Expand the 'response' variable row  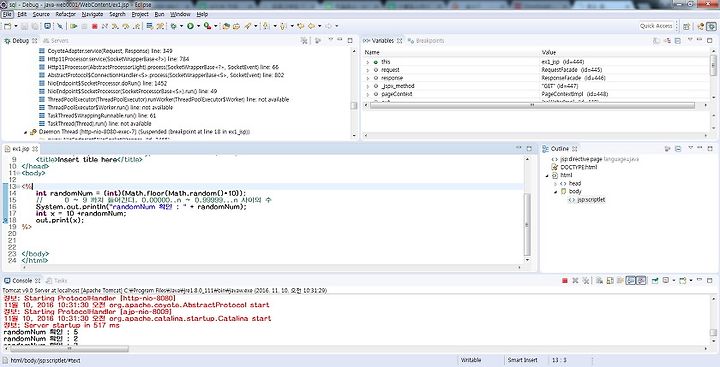368,78
